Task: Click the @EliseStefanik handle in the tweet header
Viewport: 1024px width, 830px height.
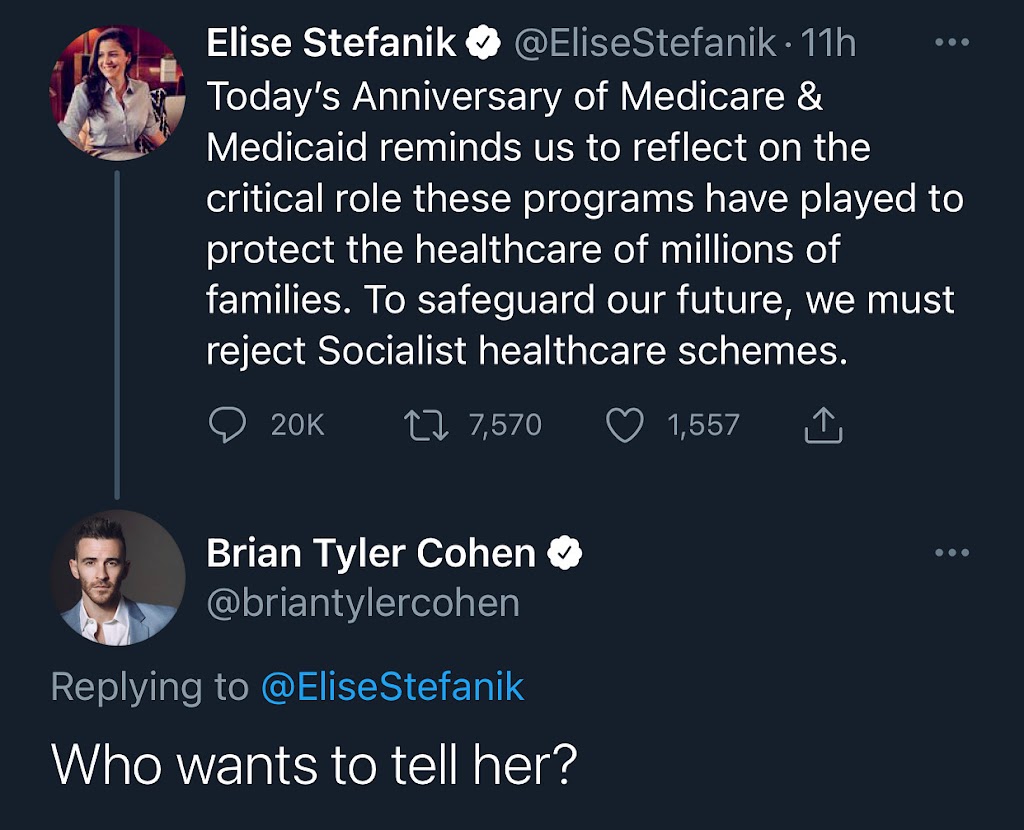Action: [644, 43]
